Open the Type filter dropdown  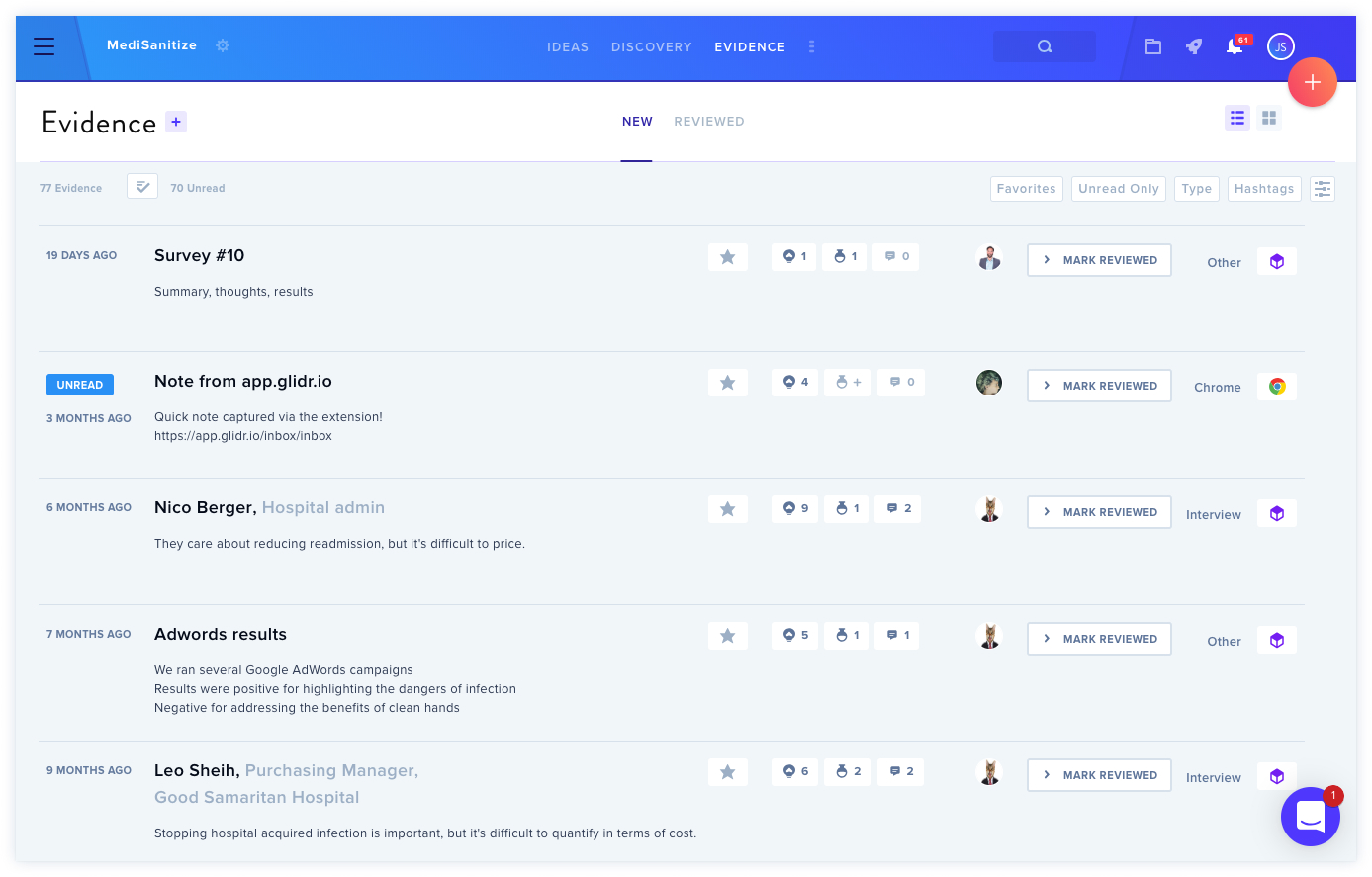1197,189
